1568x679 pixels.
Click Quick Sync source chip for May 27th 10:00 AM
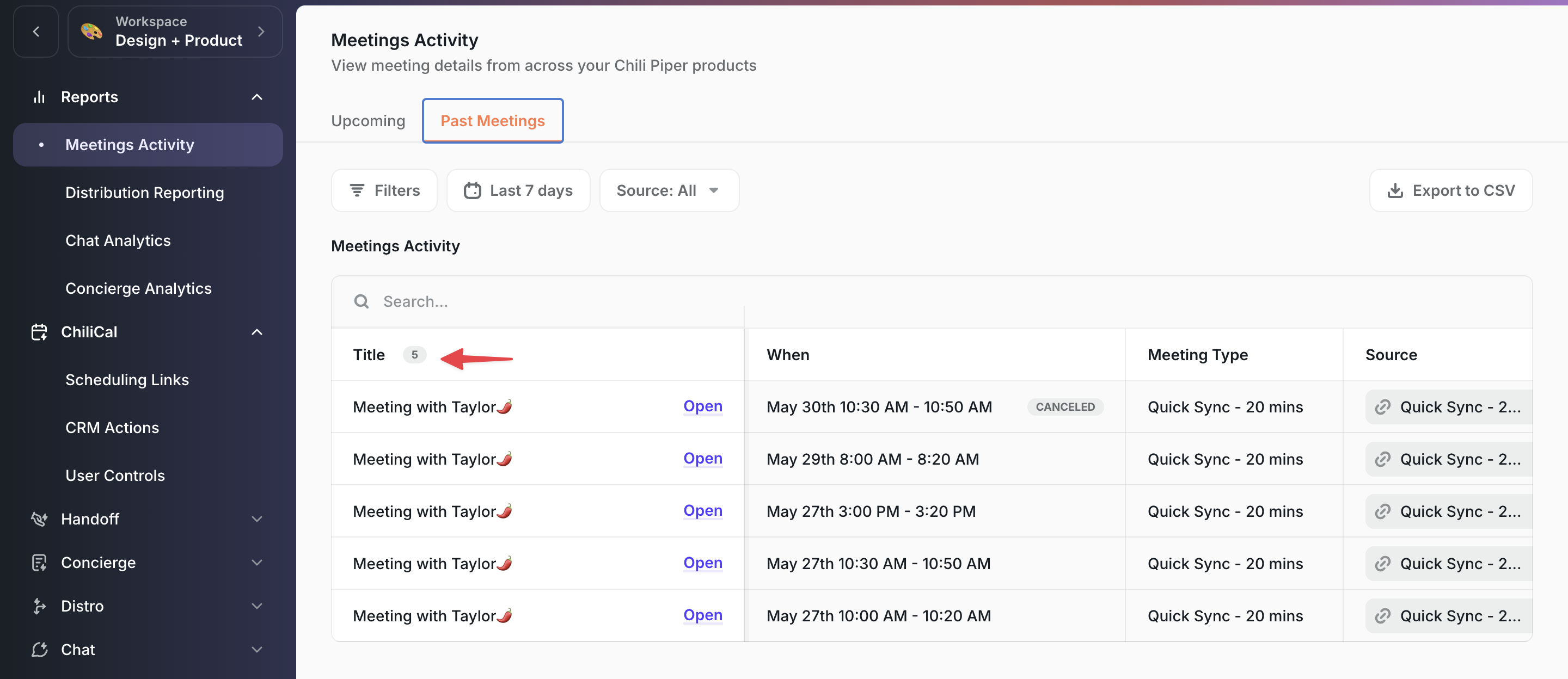coord(1449,616)
